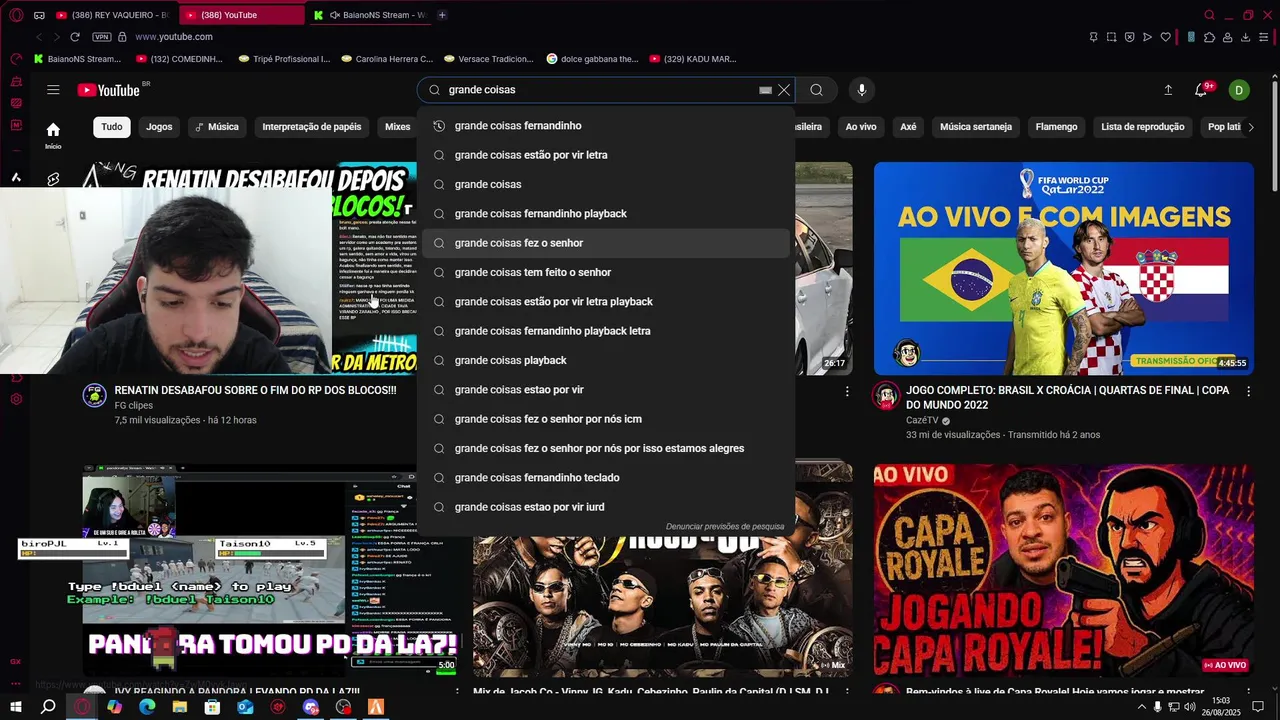The height and width of the screenshot is (720, 1280).
Task: Open KADU MAR bookmark
Action: coord(693,59)
